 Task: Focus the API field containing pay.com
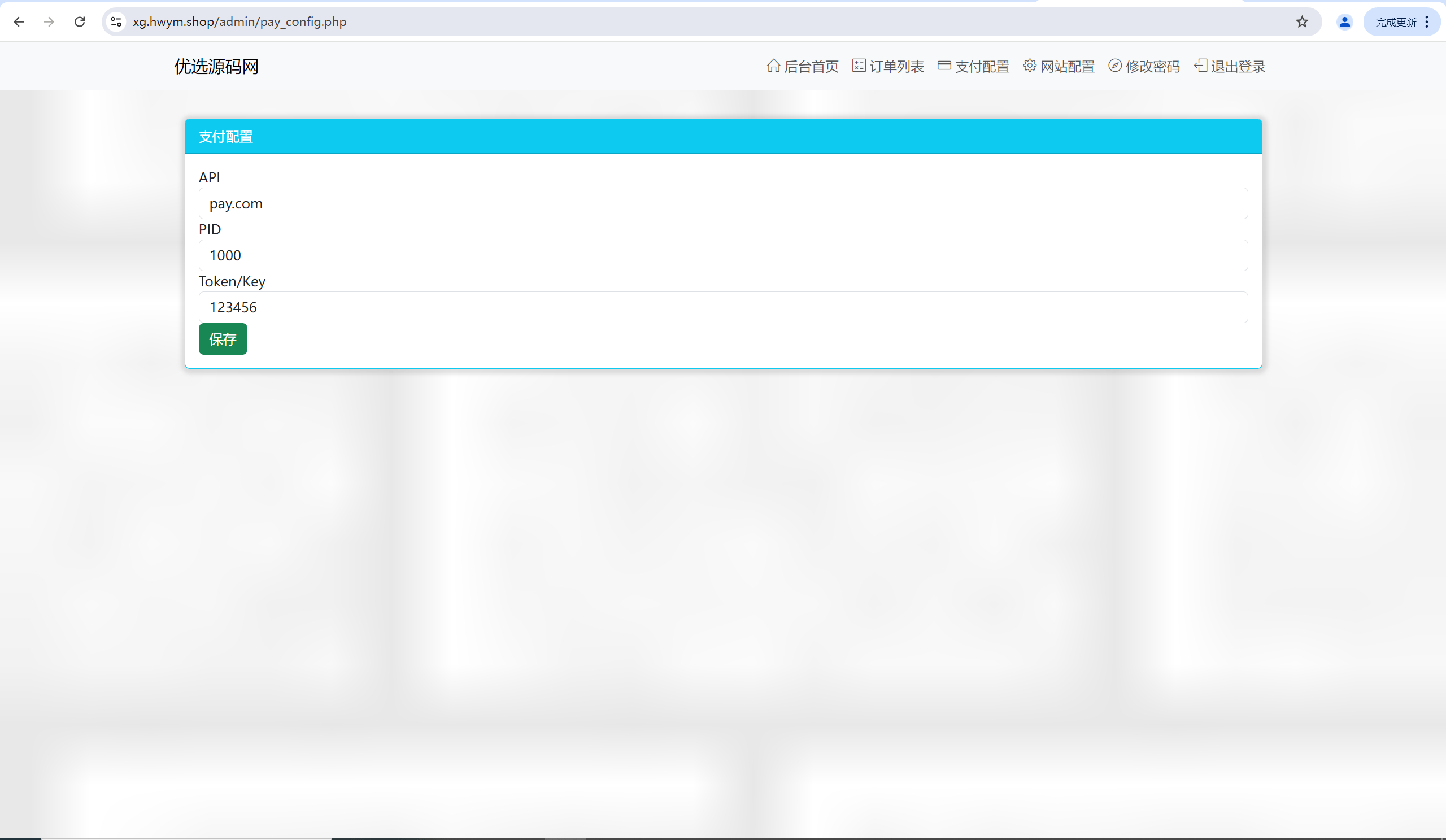pyautogui.click(x=723, y=204)
